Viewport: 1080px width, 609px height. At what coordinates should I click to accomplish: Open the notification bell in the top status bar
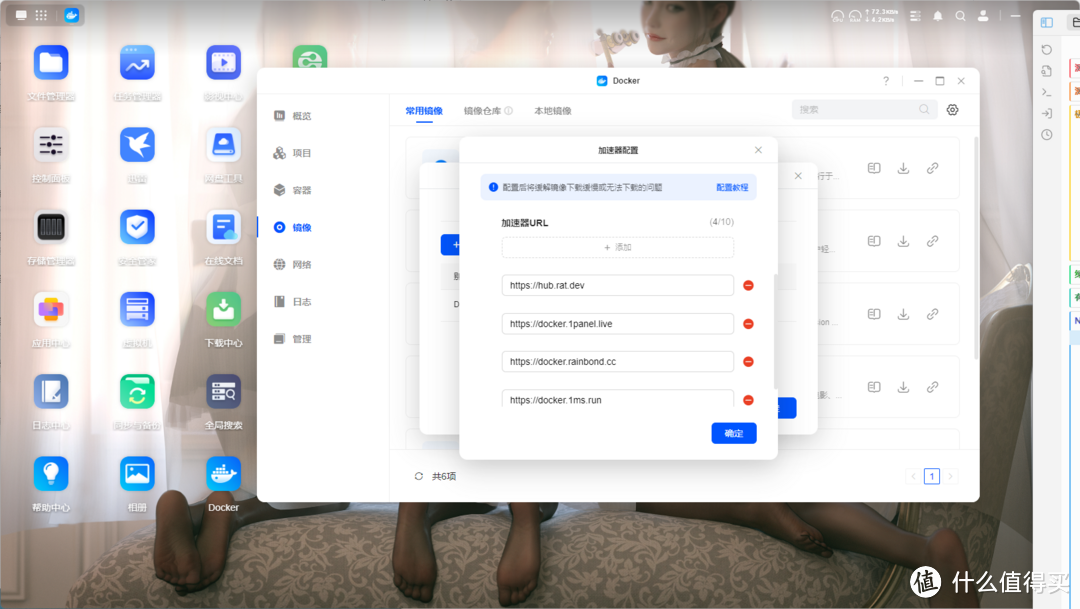click(936, 15)
